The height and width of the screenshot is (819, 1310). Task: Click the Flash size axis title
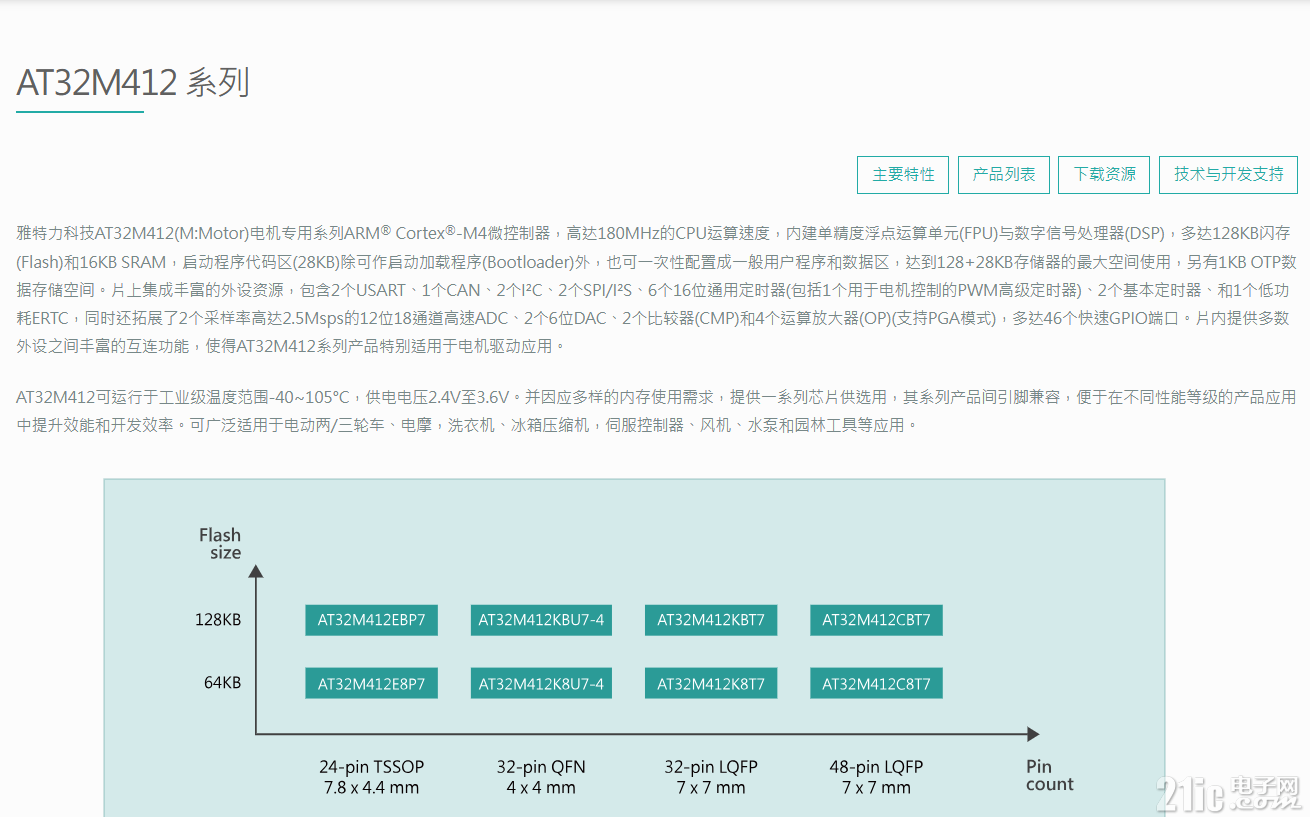pos(220,544)
